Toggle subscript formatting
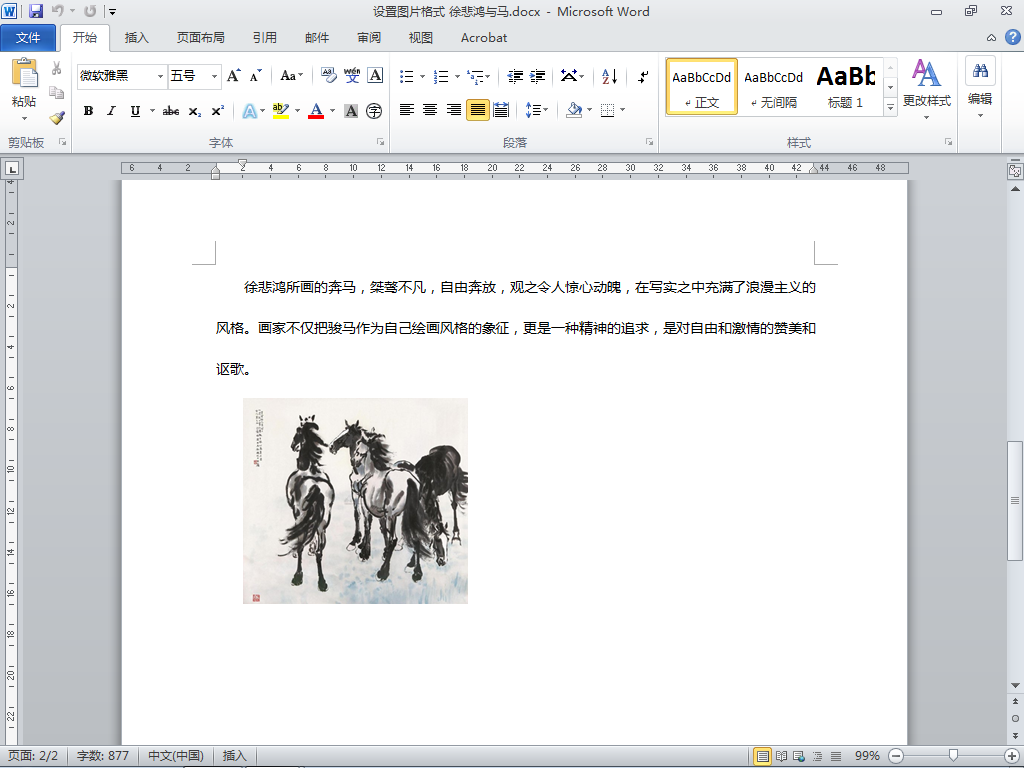Image resolution: width=1024 pixels, height=768 pixels. (x=195, y=111)
